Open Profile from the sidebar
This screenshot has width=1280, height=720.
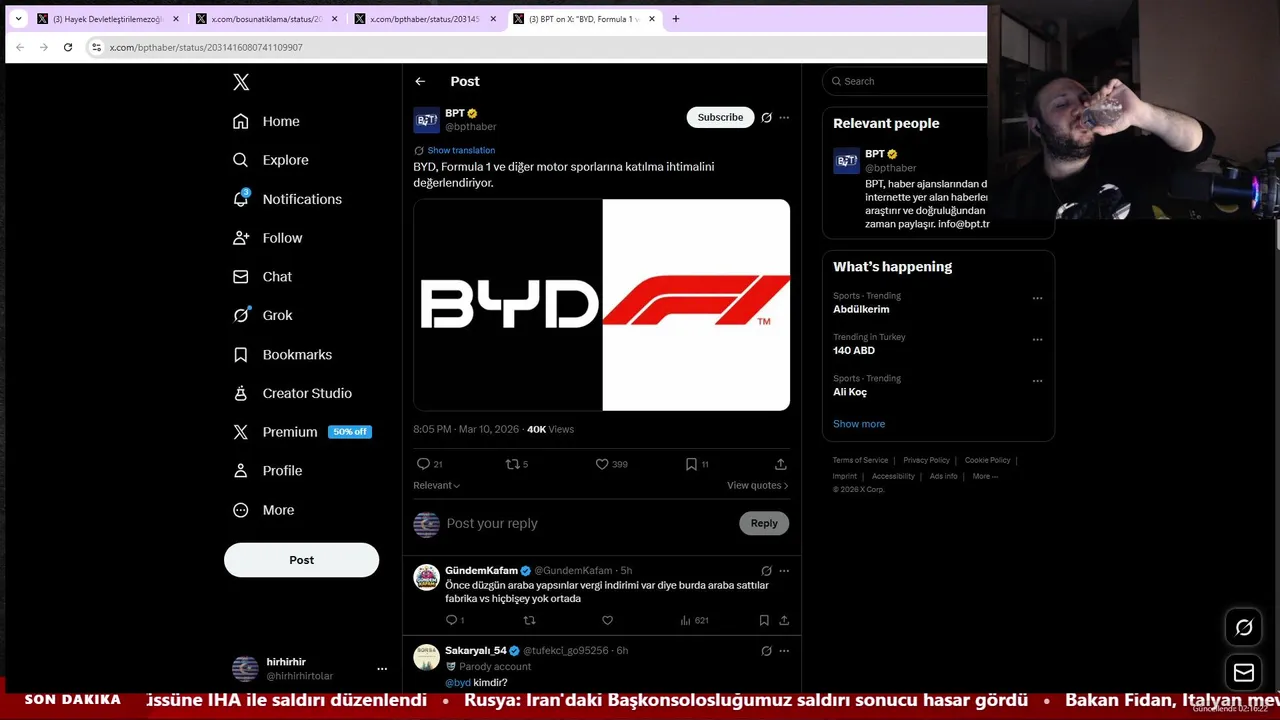(267, 470)
